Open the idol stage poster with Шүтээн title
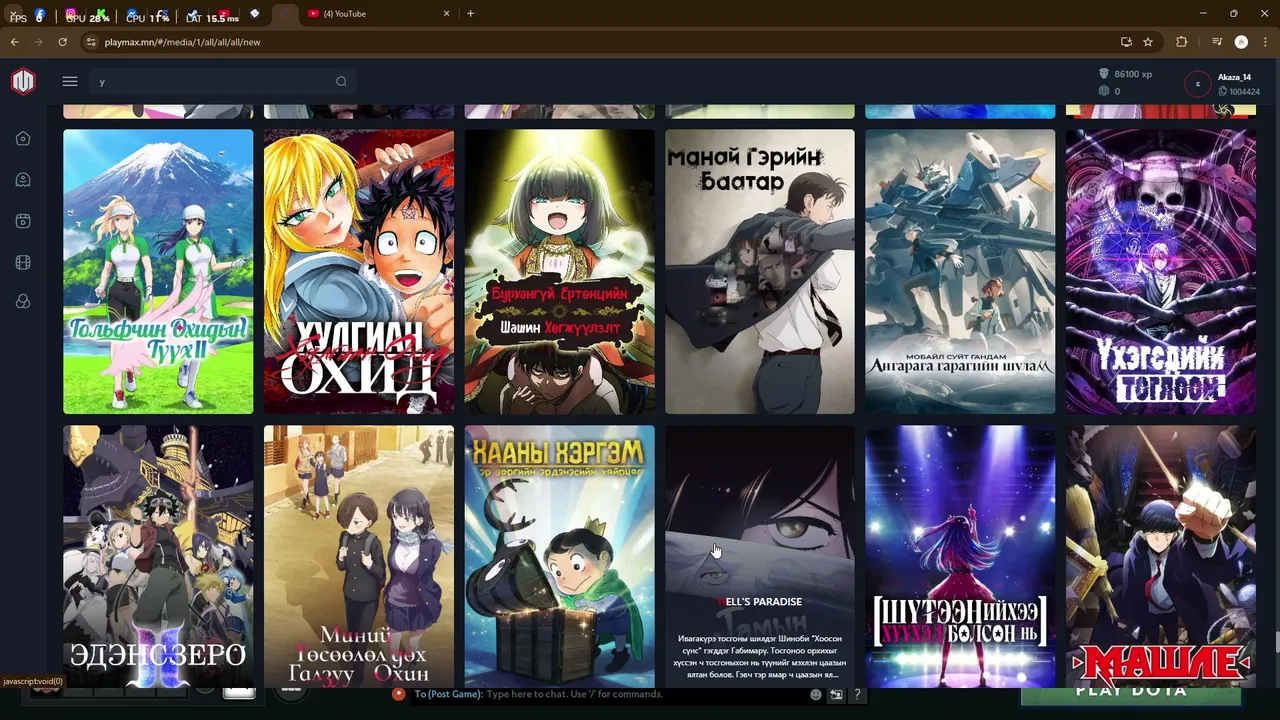The image size is (1280, 720). pos(960,556)
